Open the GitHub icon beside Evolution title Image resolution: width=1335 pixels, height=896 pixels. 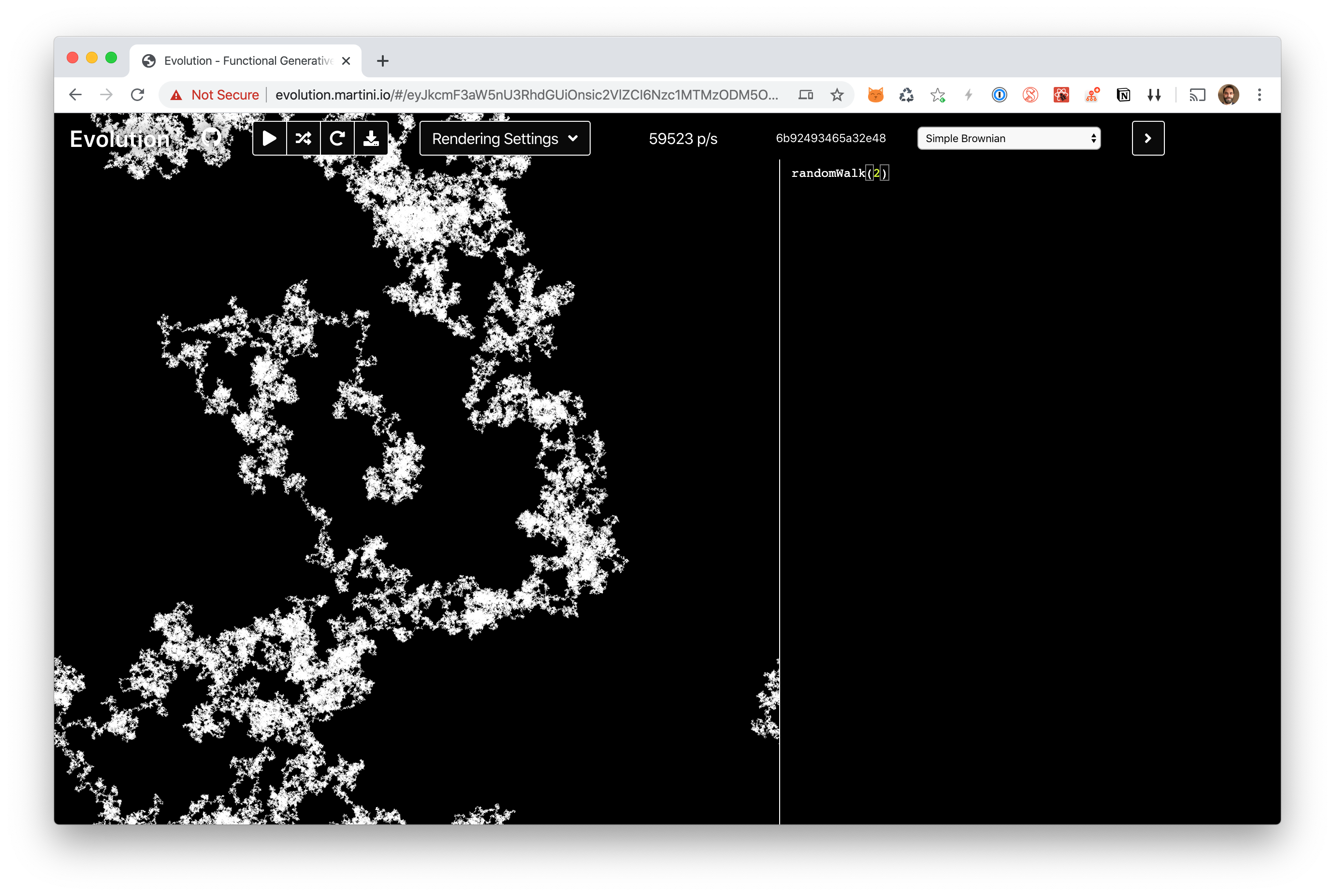(211, 137)
